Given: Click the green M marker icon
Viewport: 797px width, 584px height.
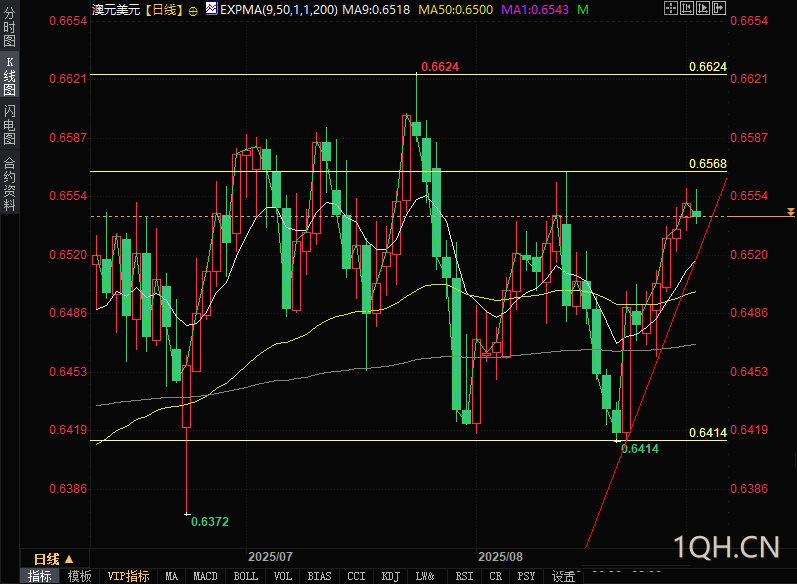Looking at the screenshot, I should [x=582, y=8].
